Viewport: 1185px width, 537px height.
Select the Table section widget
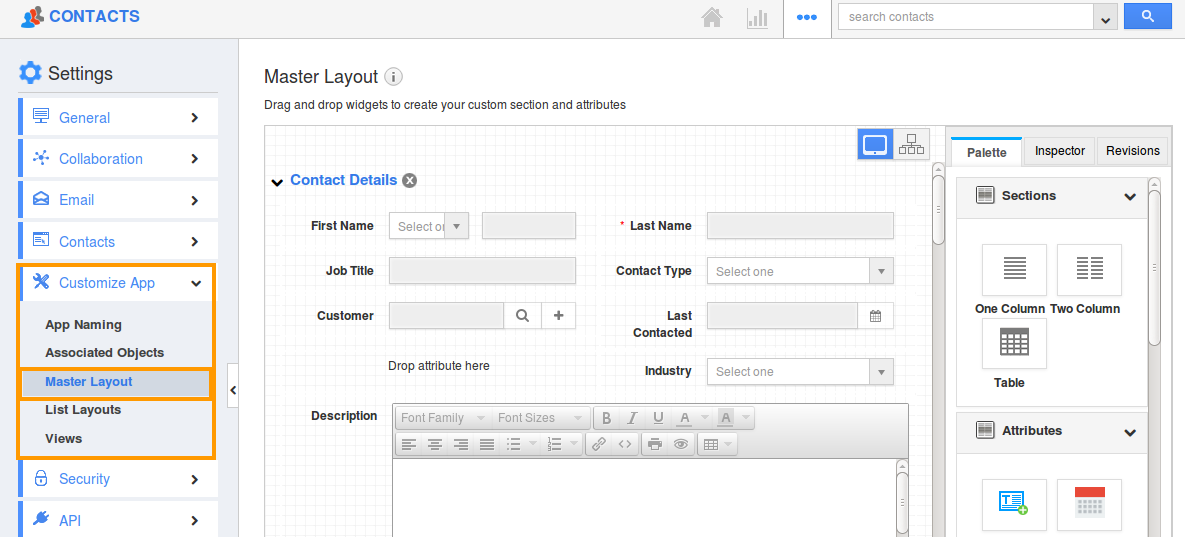click(x=1014, y=344)
